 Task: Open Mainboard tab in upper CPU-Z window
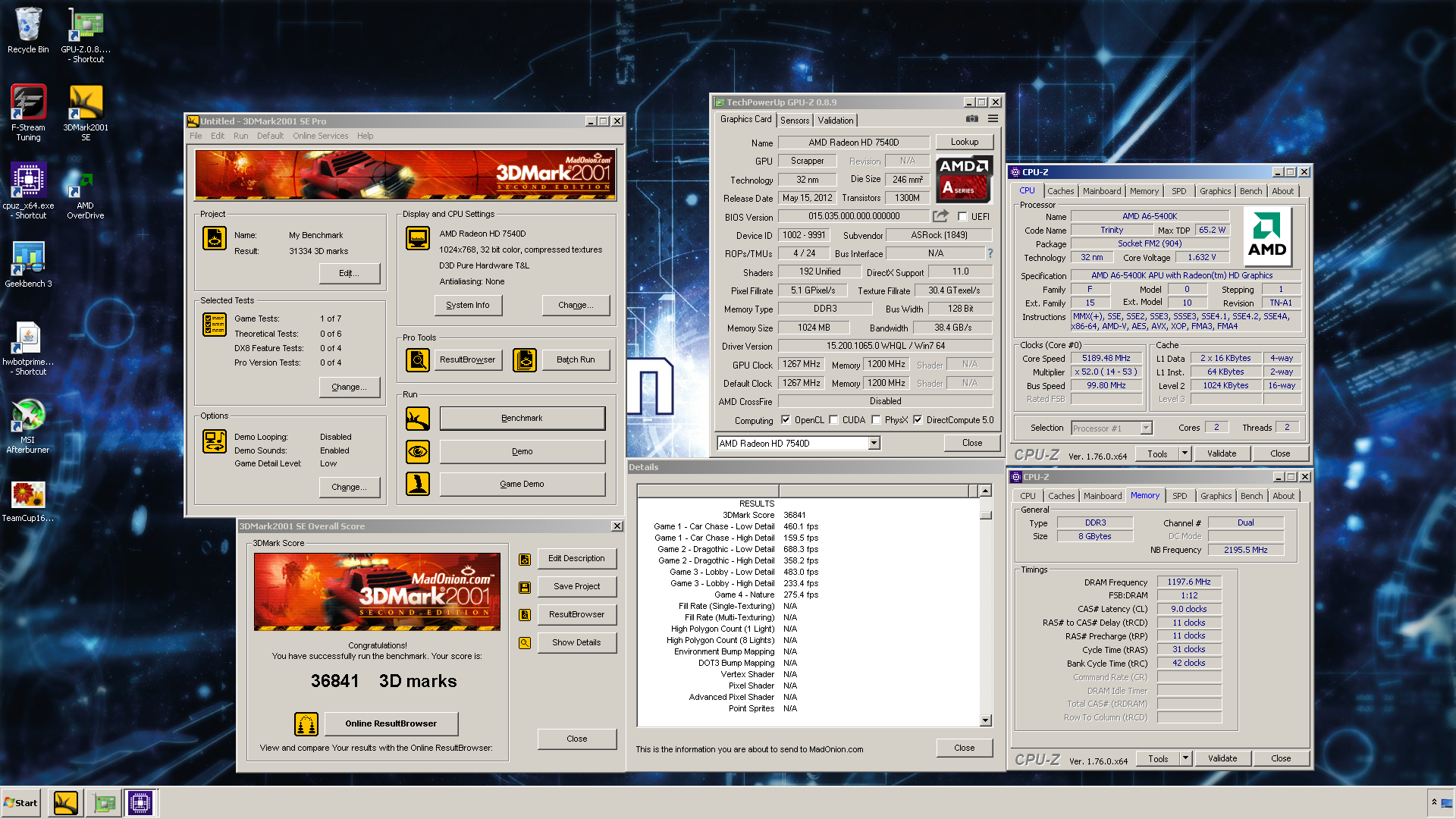(1101, 191)
